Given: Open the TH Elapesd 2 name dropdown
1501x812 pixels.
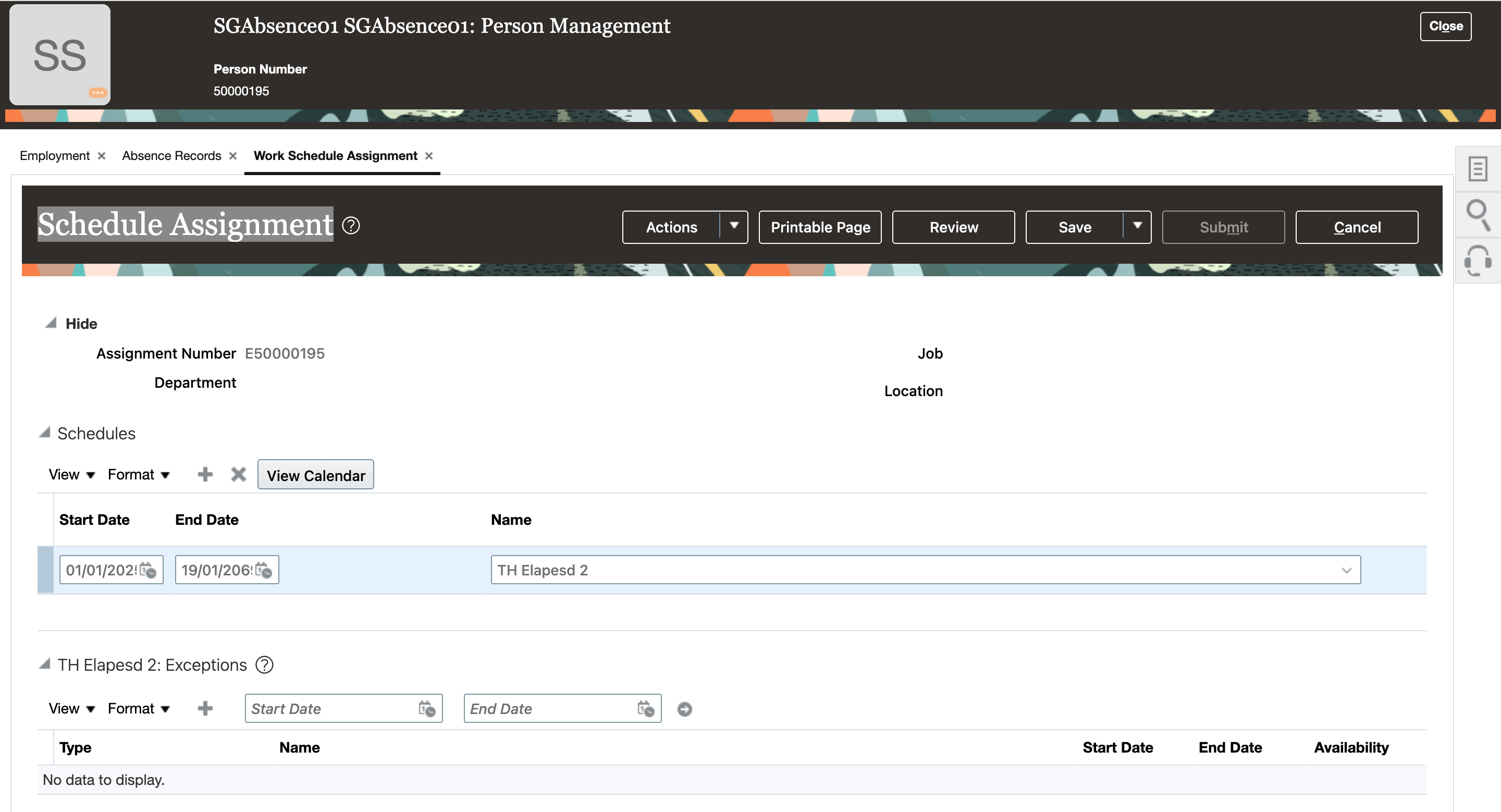Looking at the screenshot, I should [x=1345, y=571].
